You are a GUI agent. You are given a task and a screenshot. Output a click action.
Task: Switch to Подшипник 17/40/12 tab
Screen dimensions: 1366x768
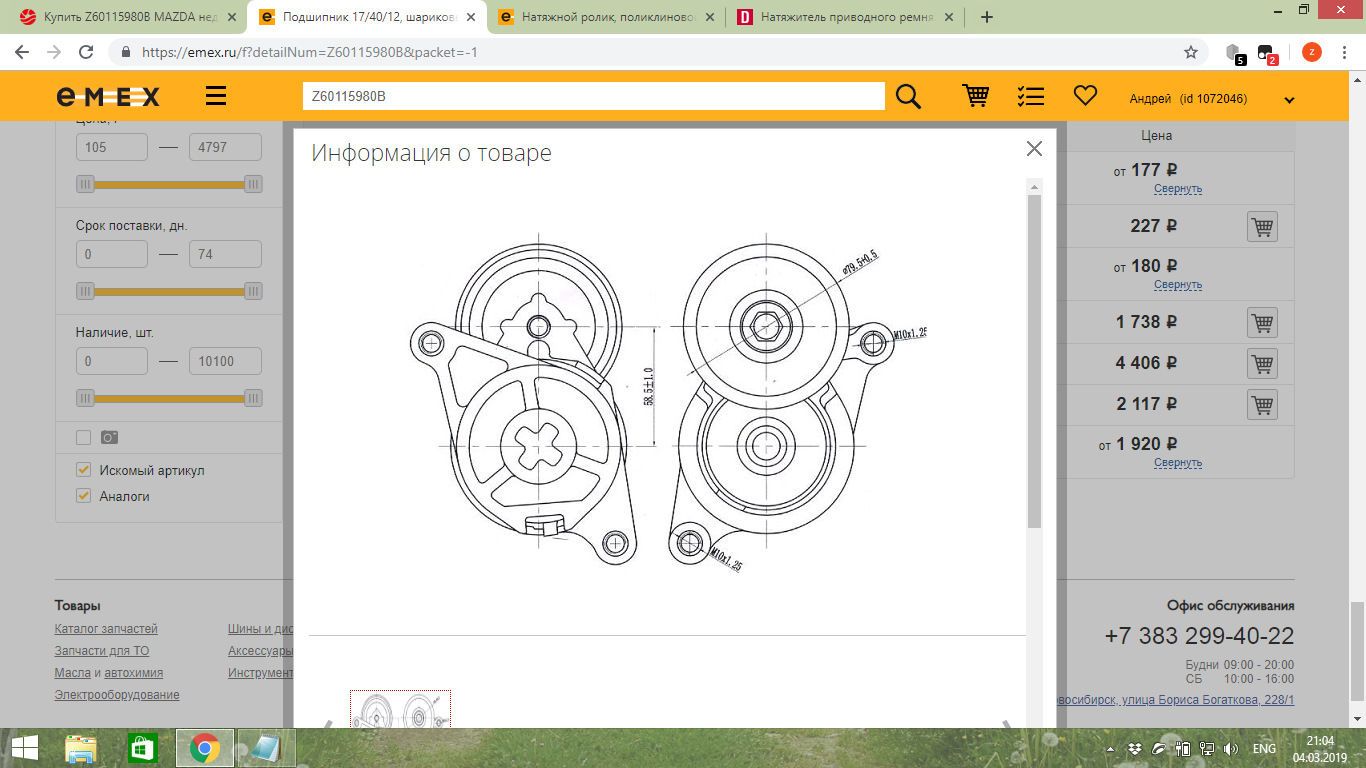coord(365,17)
